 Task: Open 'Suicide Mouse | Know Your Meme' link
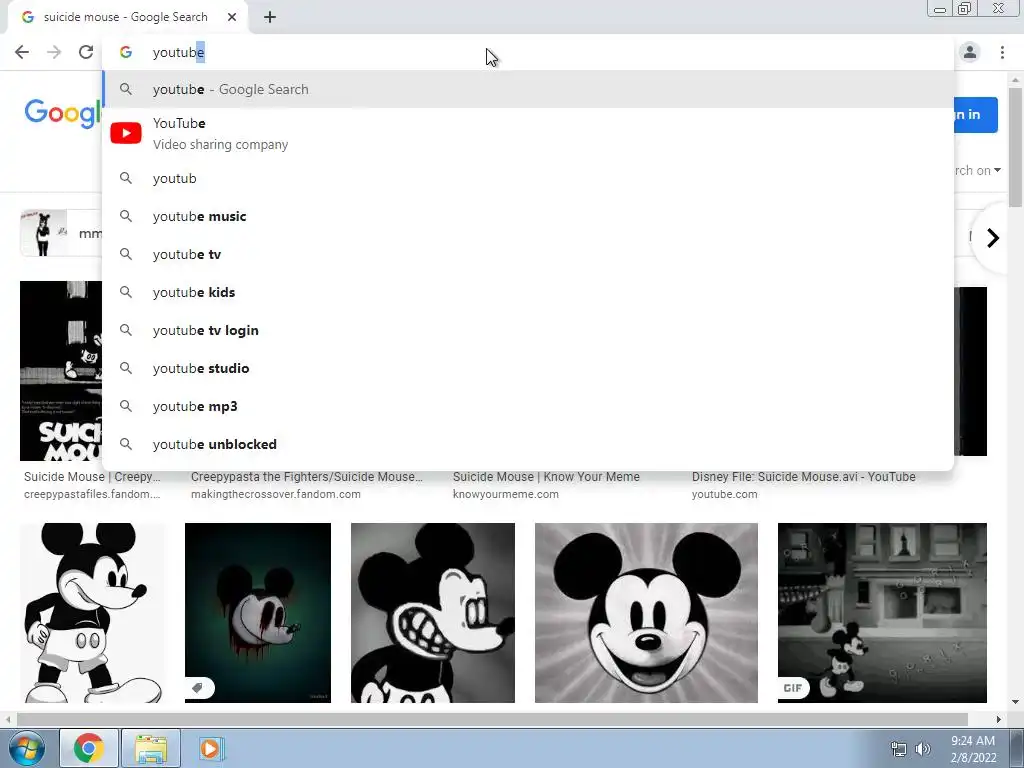[x=546, y=477]
